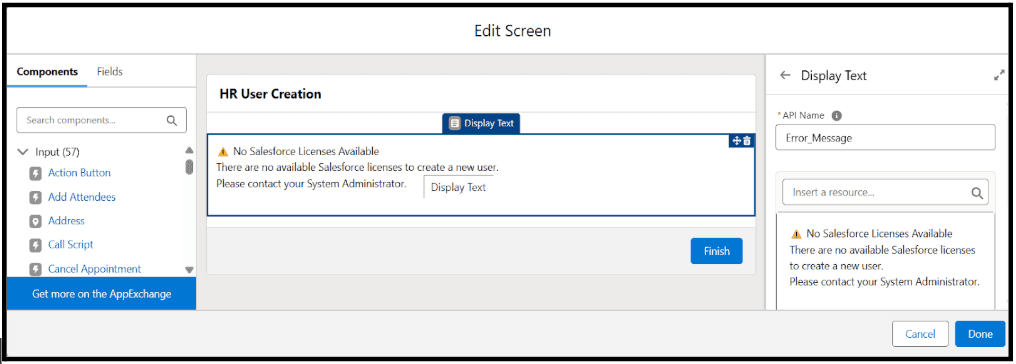This screenshot has width=1016, height=364.
Task: Open Get more on the AppExchange
Action: tap(102, 294)
